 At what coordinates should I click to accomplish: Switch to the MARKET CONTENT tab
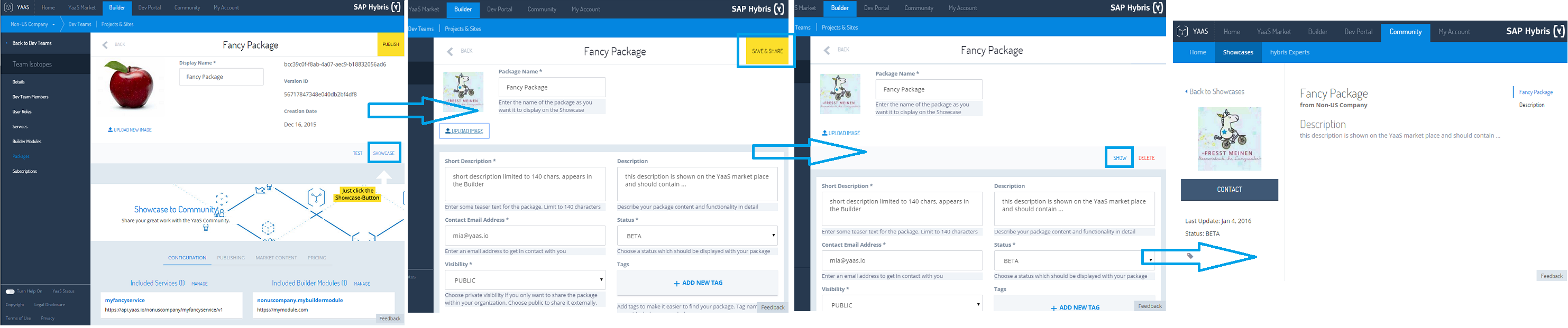pos(277,258)
